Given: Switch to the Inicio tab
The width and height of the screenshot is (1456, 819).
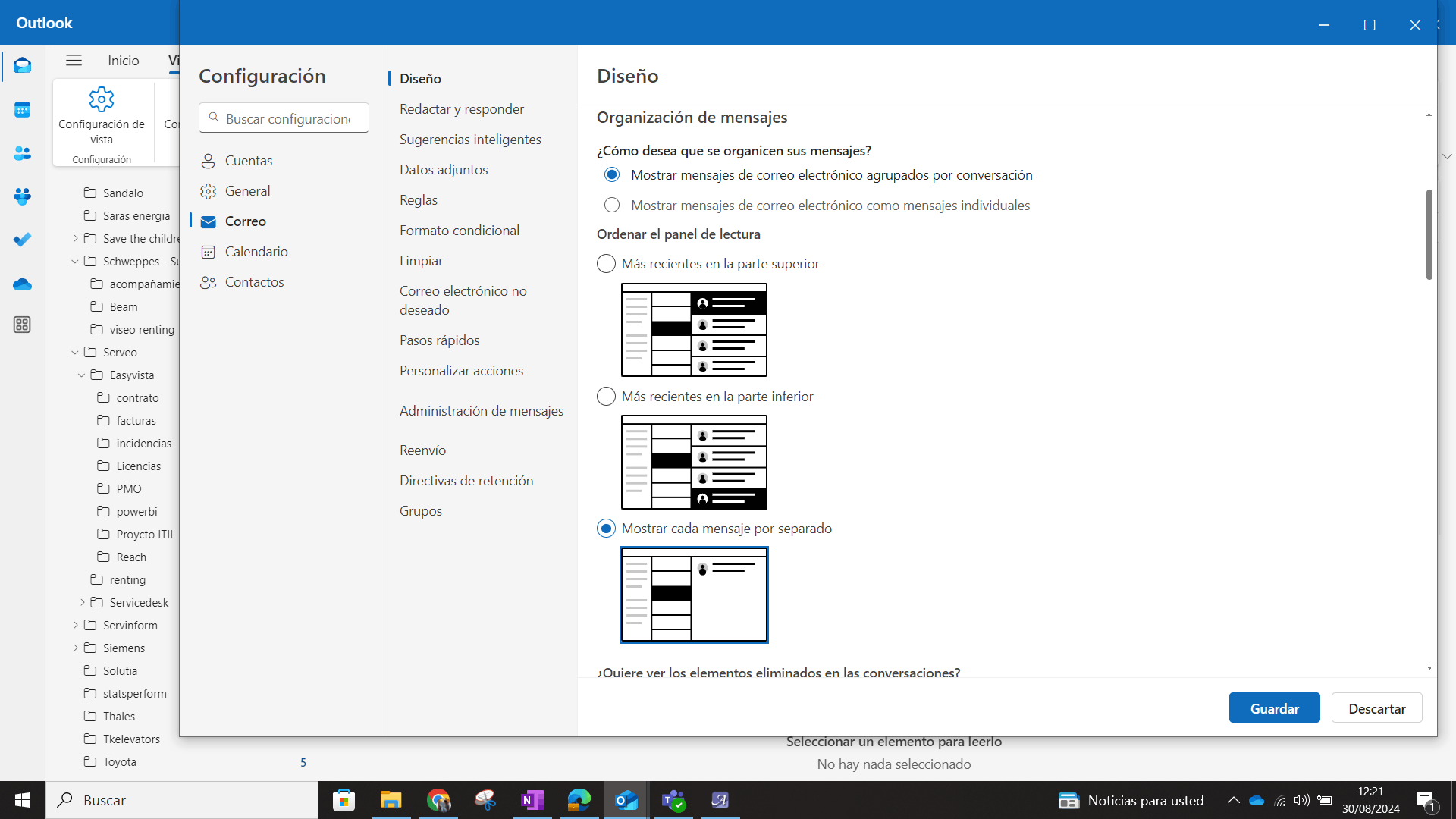Looking at the screenshot, I should point(123,60).
